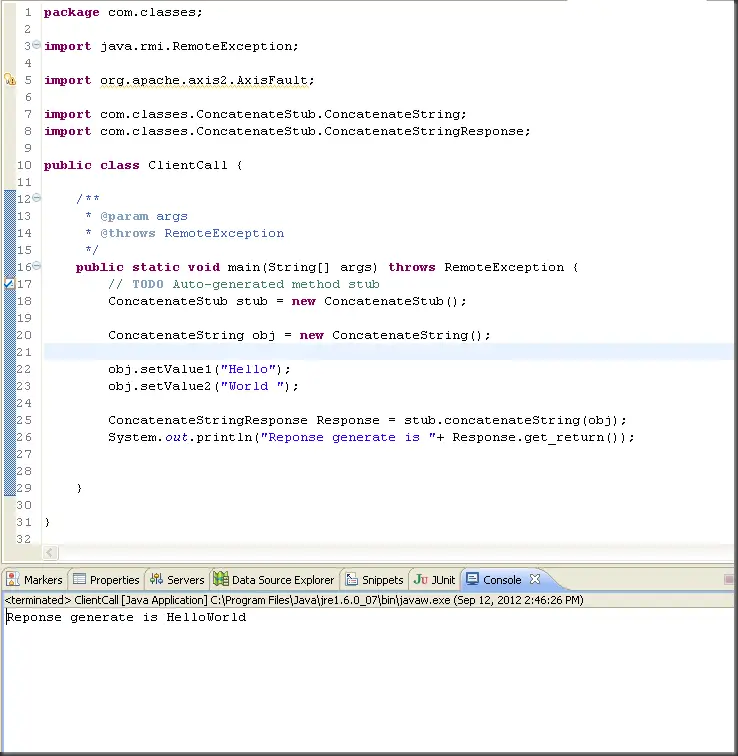Click '@param args' Javadoc tag
This screenshot has height=756, width=738.
tap(144, 216)
